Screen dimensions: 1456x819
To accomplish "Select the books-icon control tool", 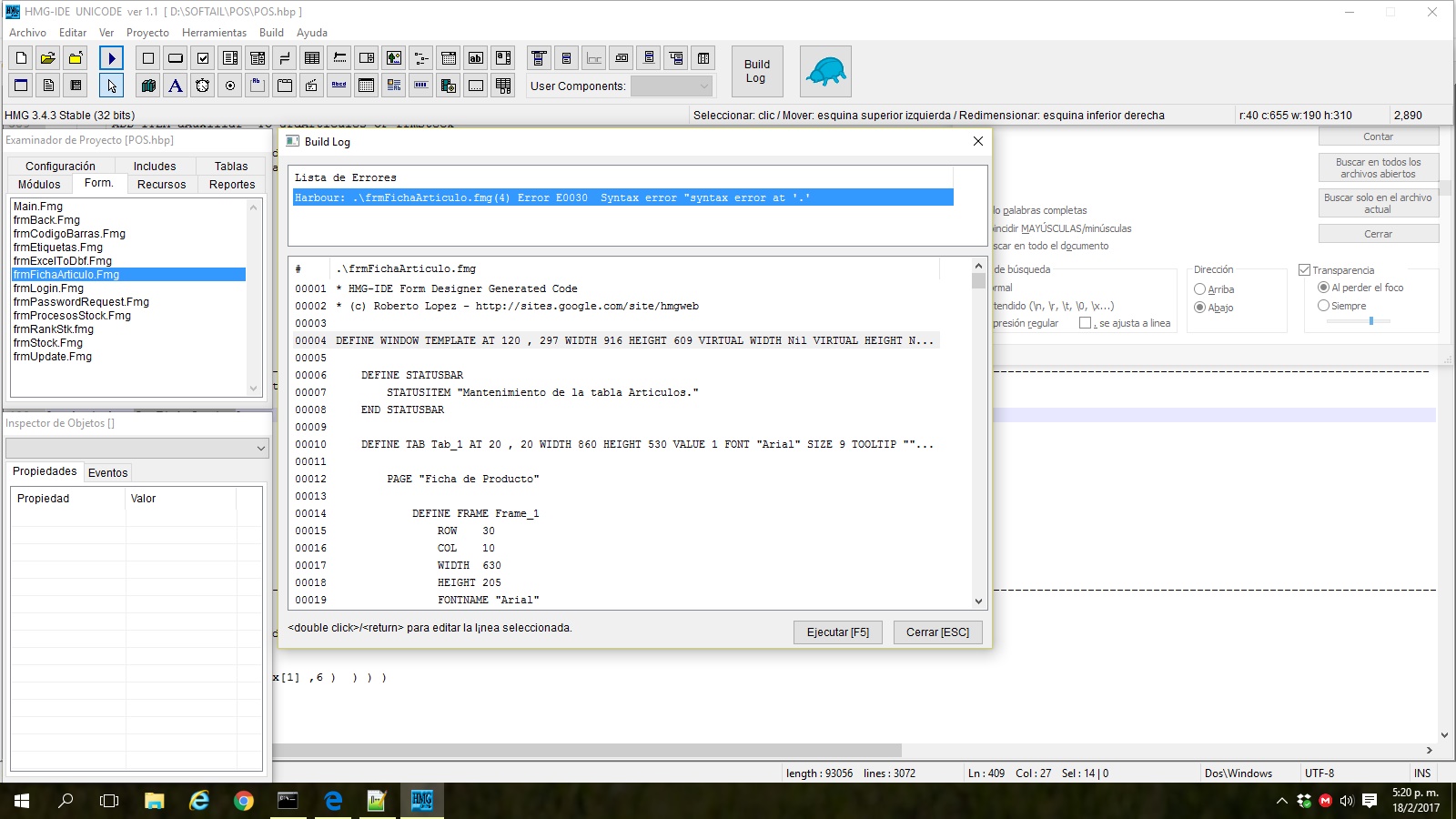I will coord(148,86).
